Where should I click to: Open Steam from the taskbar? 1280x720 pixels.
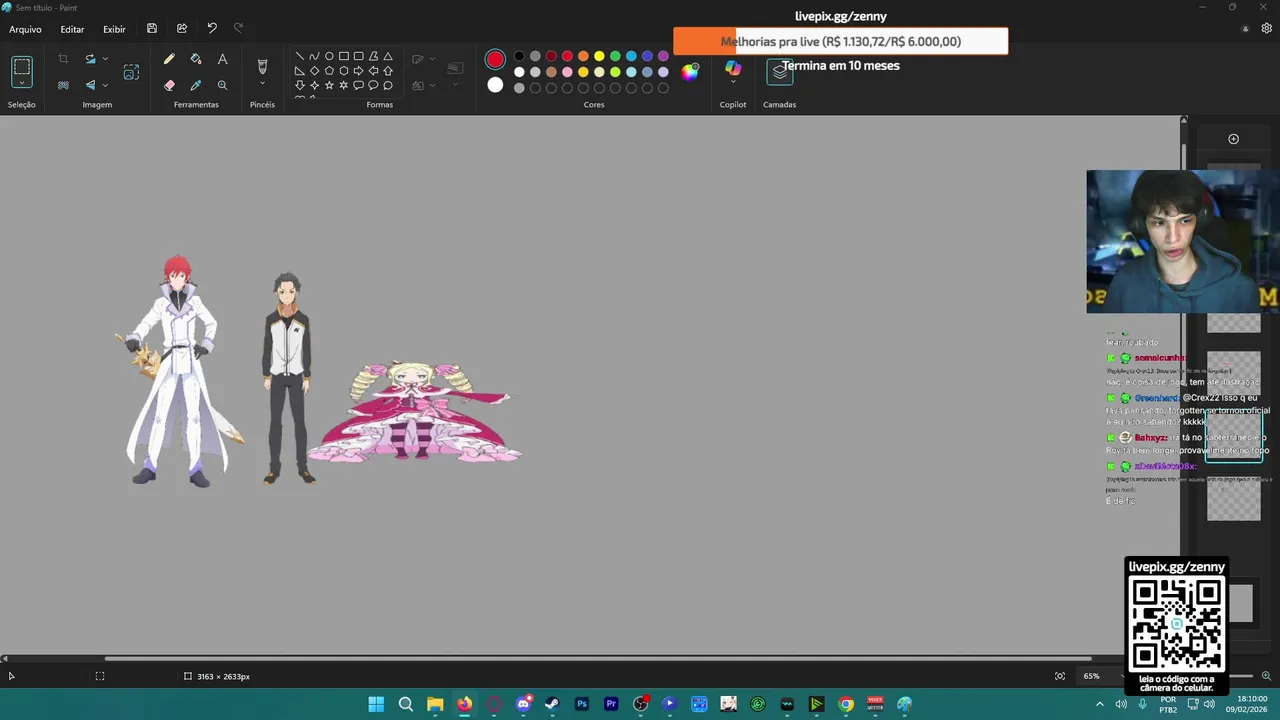click(552, 704)
